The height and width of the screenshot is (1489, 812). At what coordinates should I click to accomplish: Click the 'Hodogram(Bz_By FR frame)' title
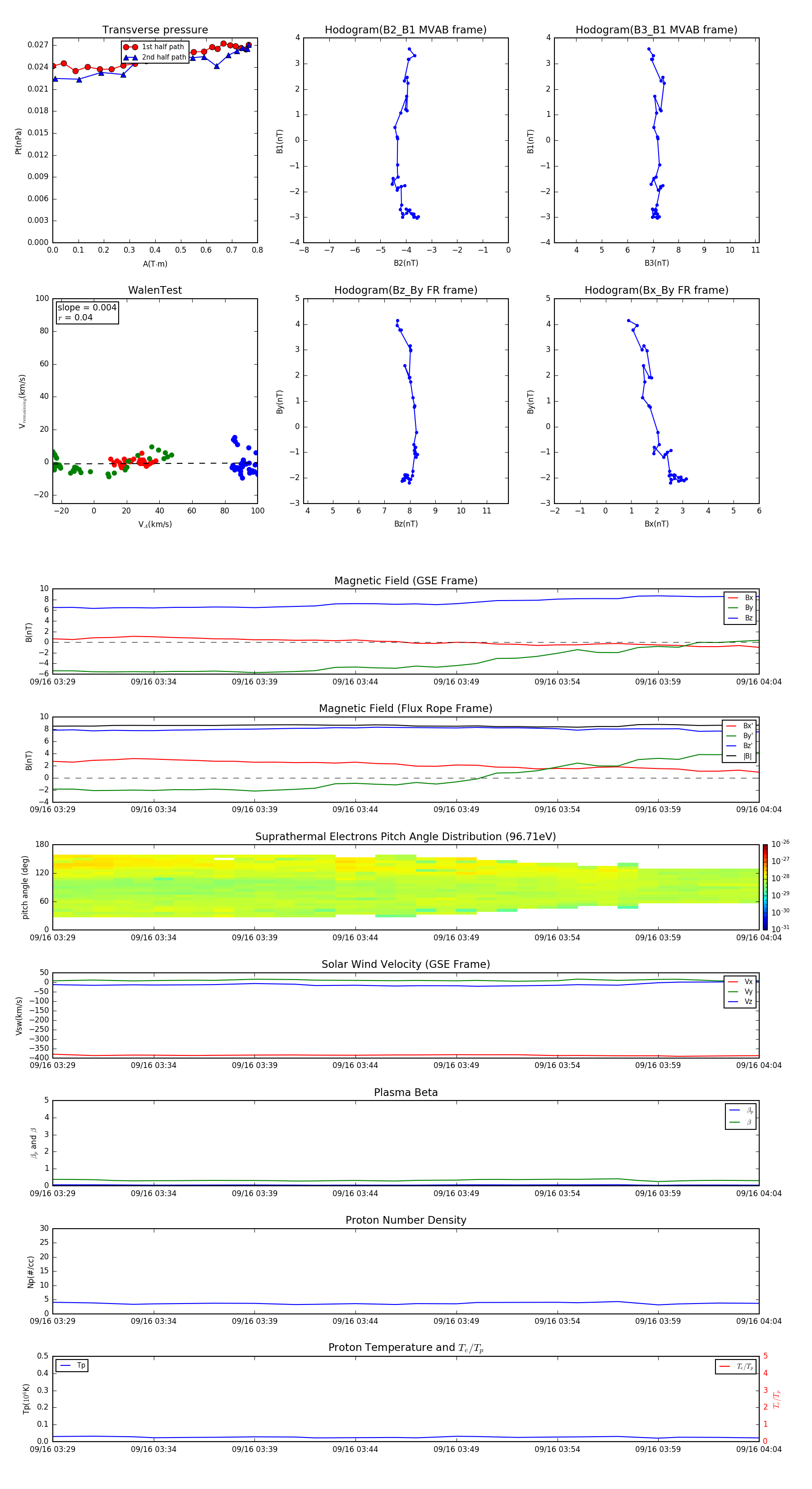click(x=406, y=290)
